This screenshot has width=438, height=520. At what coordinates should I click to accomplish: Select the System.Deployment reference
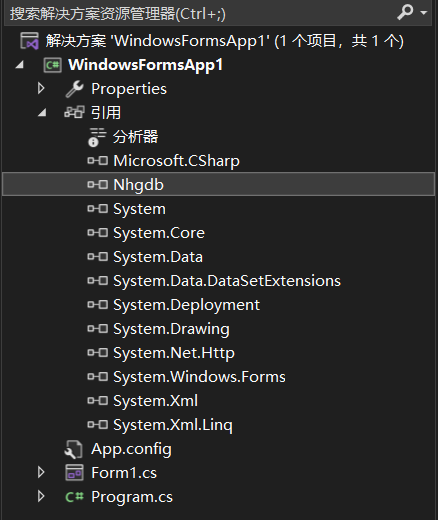[x=186, y=305]
